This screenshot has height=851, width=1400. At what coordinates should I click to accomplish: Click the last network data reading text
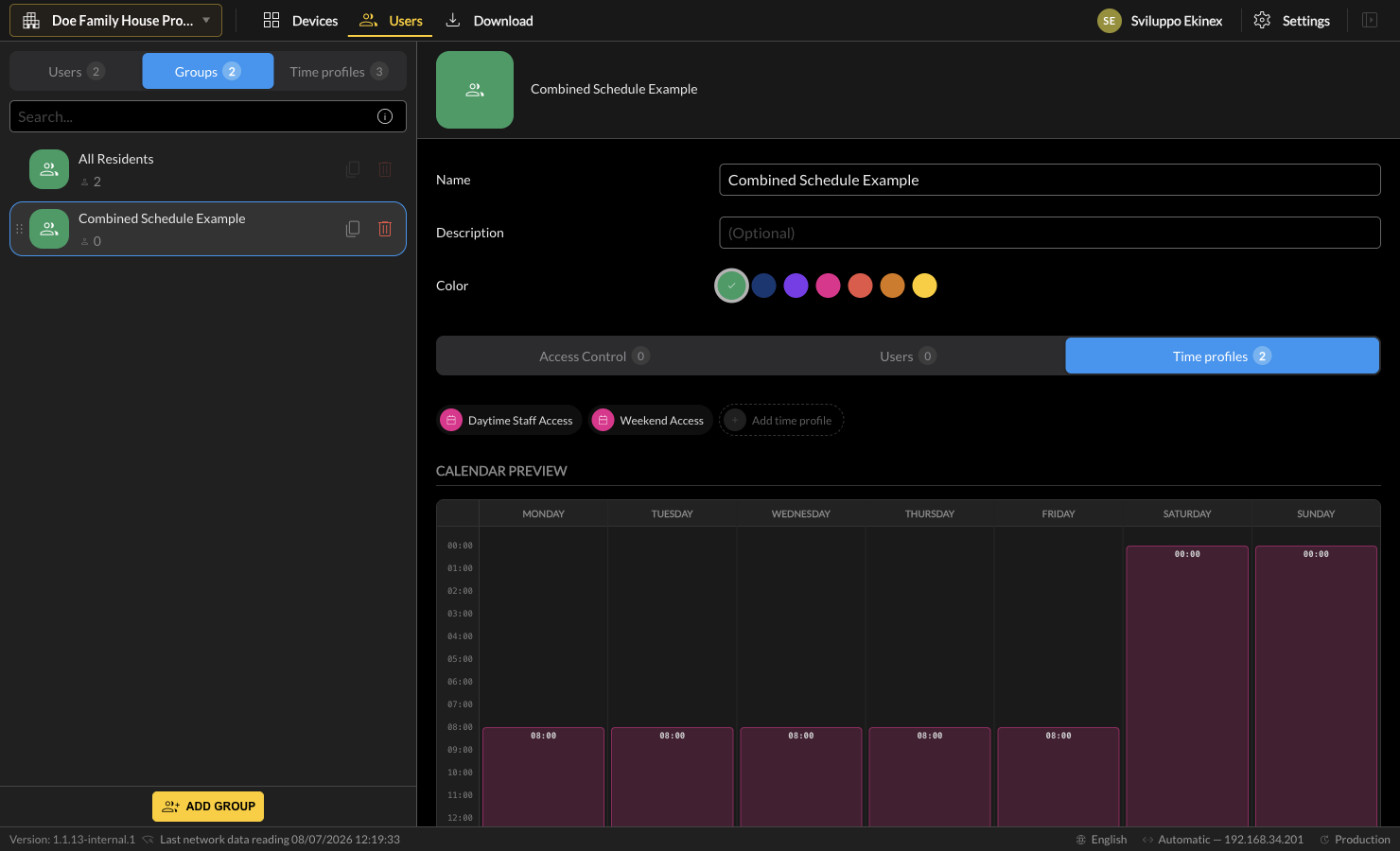280,840
